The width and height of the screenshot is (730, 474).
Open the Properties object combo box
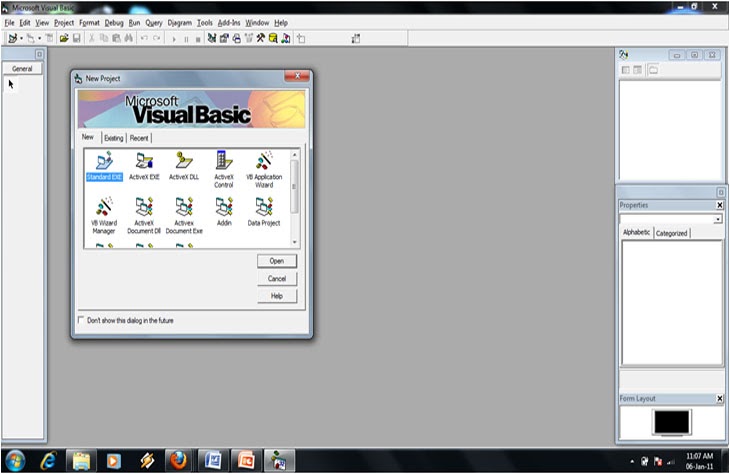click(671, 219)
